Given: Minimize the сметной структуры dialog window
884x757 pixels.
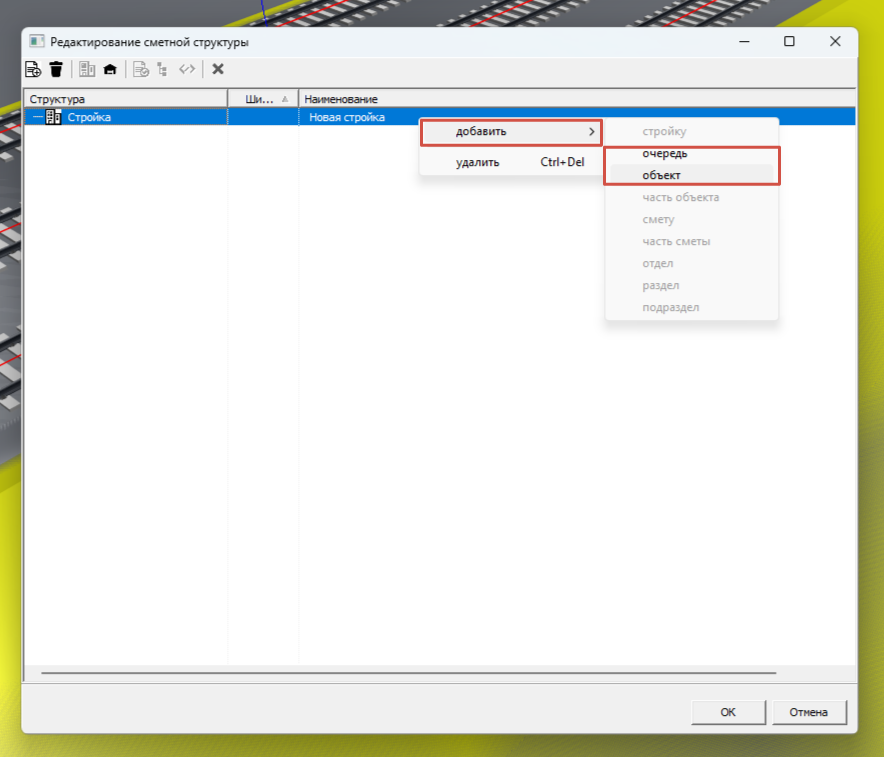Looking at the screenshot, I should click(744, 42).
